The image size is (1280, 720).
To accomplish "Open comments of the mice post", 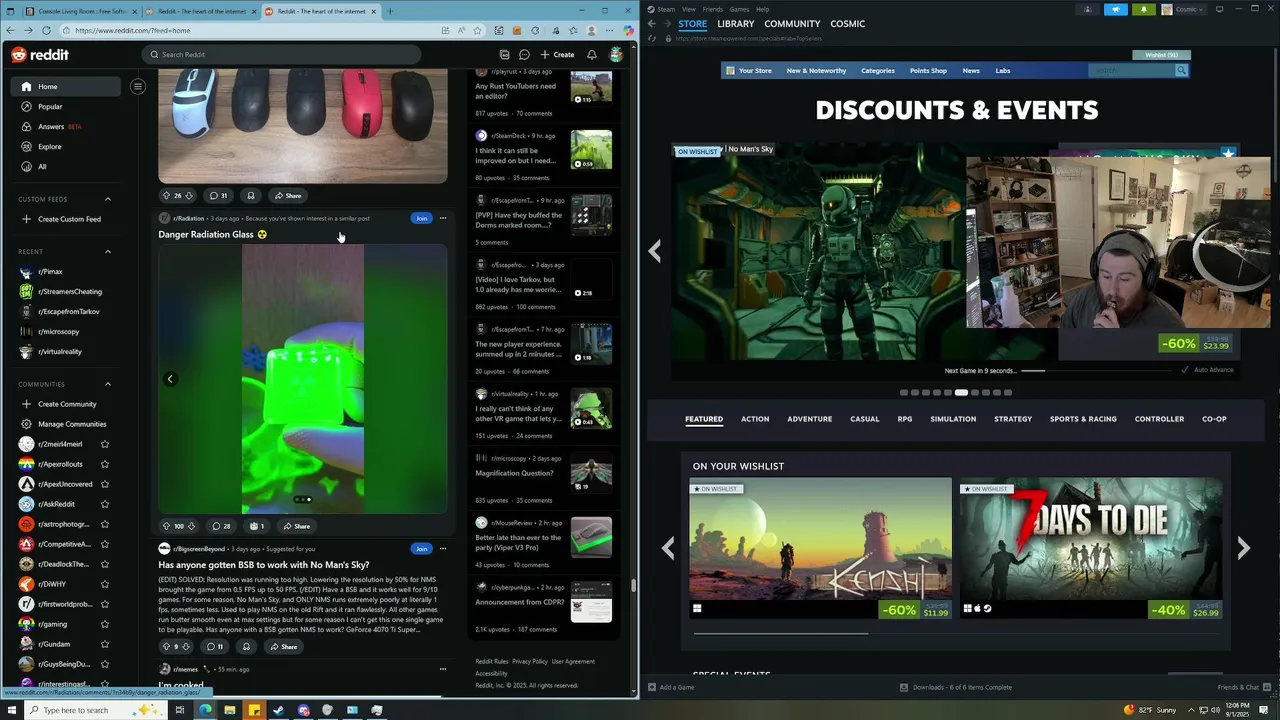I will click(x=217, y=196).
